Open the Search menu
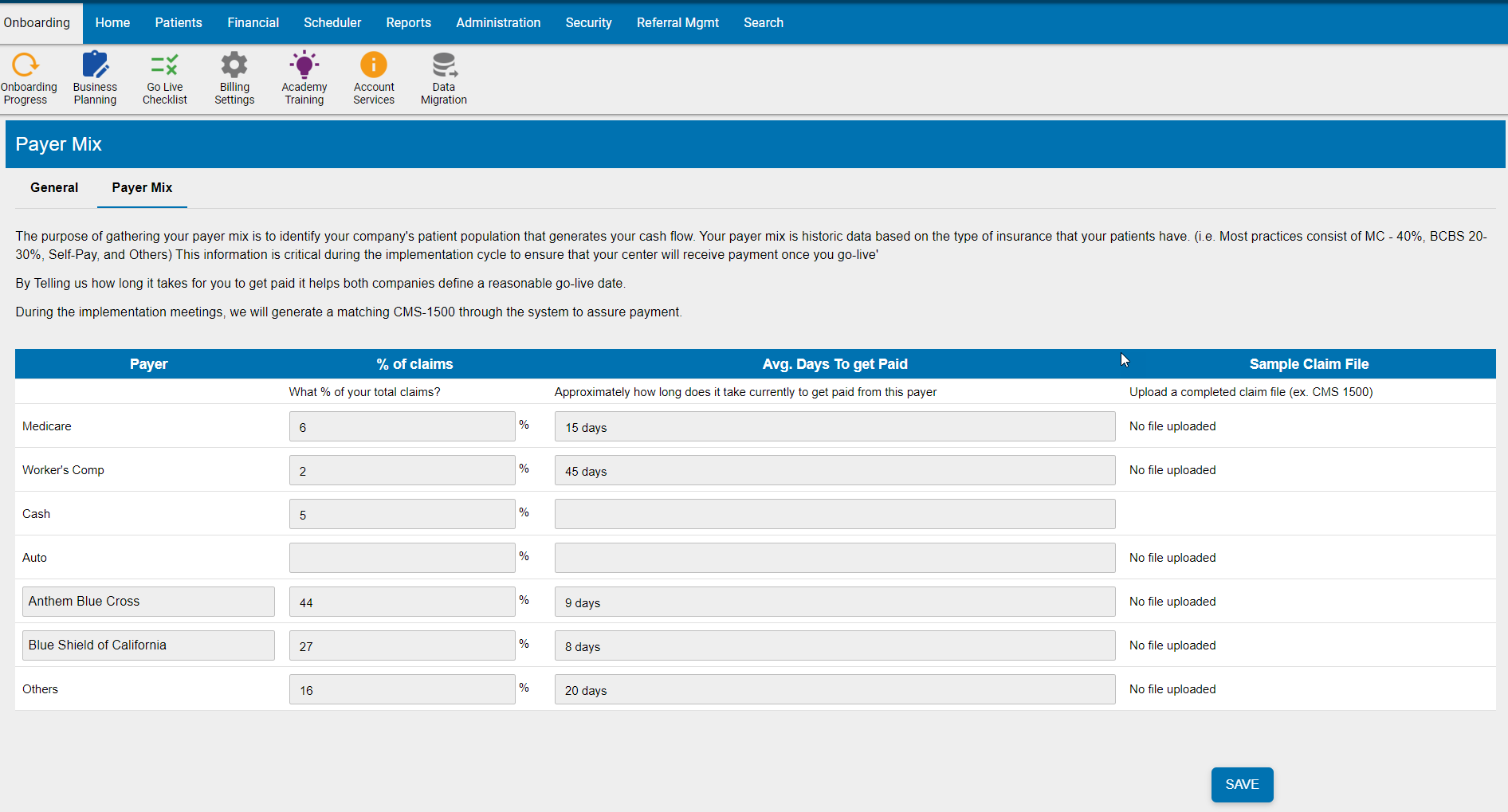The height and width of the screenshot is (812, 1508). (x=763, y=22)
